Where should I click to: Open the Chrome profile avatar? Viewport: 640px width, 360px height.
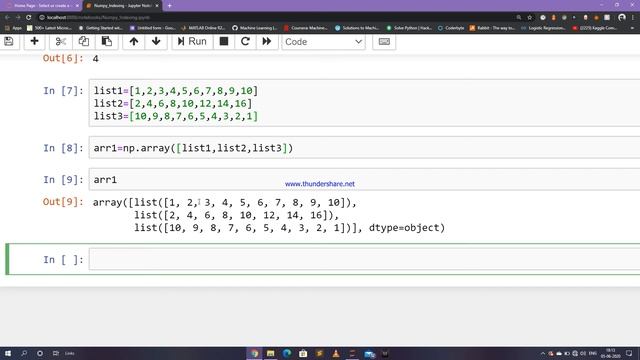622,18
